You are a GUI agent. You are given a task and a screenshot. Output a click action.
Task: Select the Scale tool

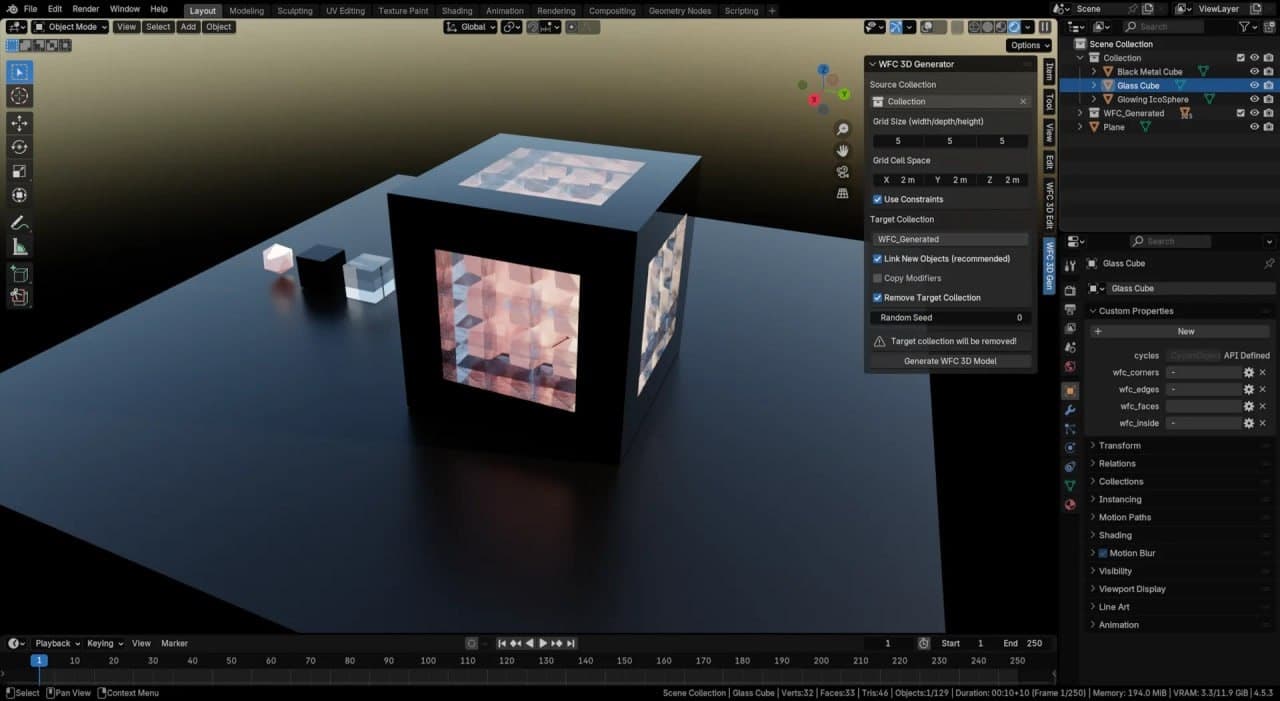(x=19, y=171)
